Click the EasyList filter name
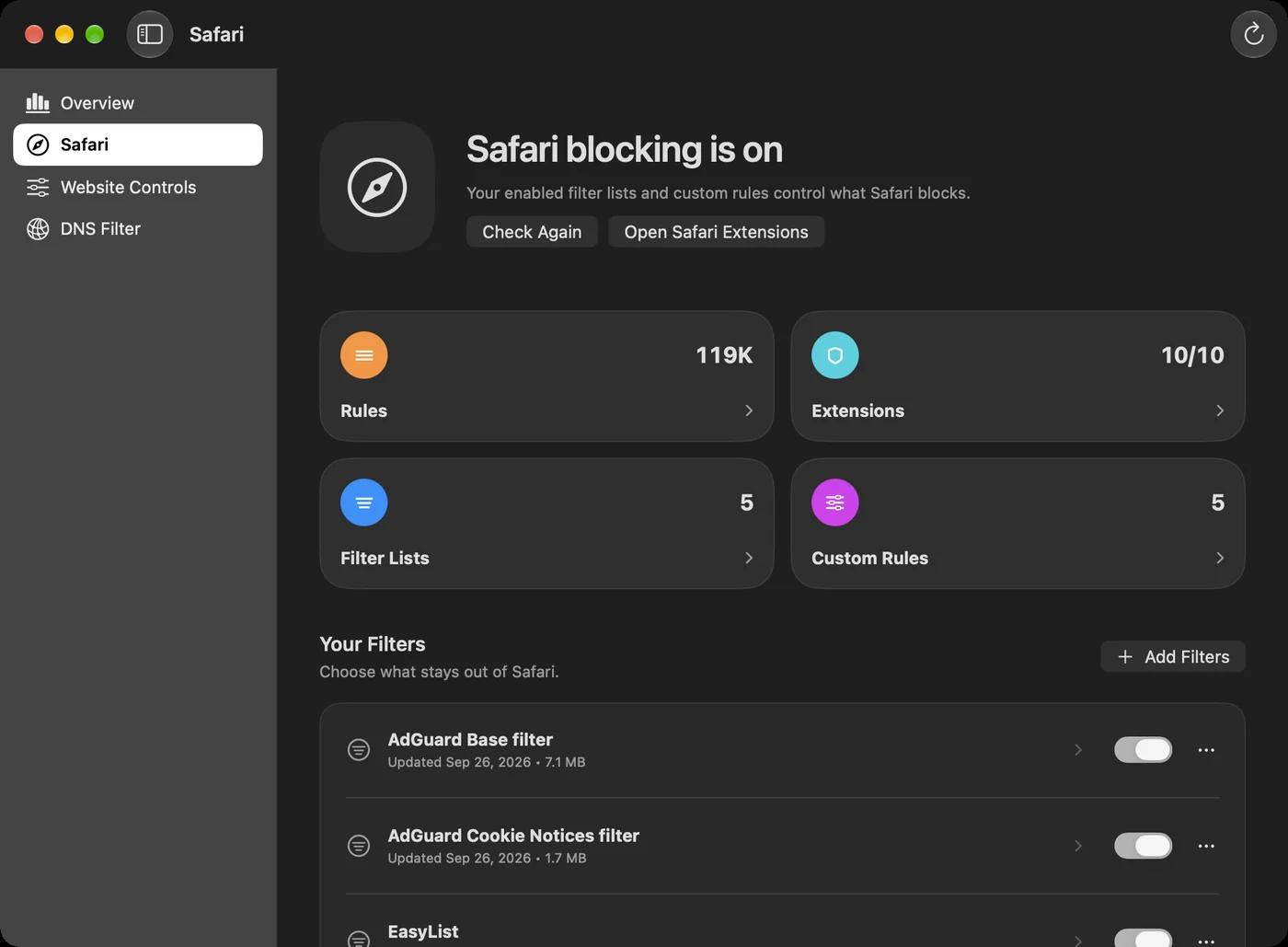This screenshot has width=1288, height=947. click(423, 931)
